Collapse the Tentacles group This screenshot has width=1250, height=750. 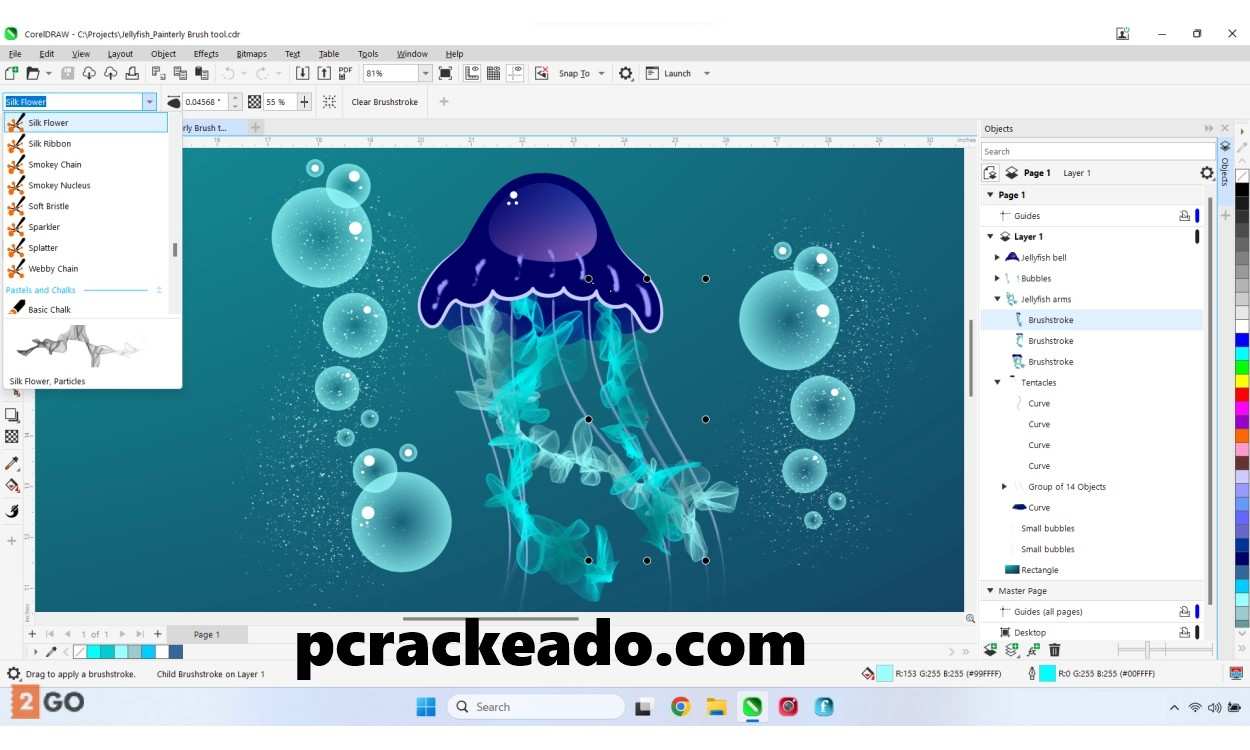coord(997,383)
